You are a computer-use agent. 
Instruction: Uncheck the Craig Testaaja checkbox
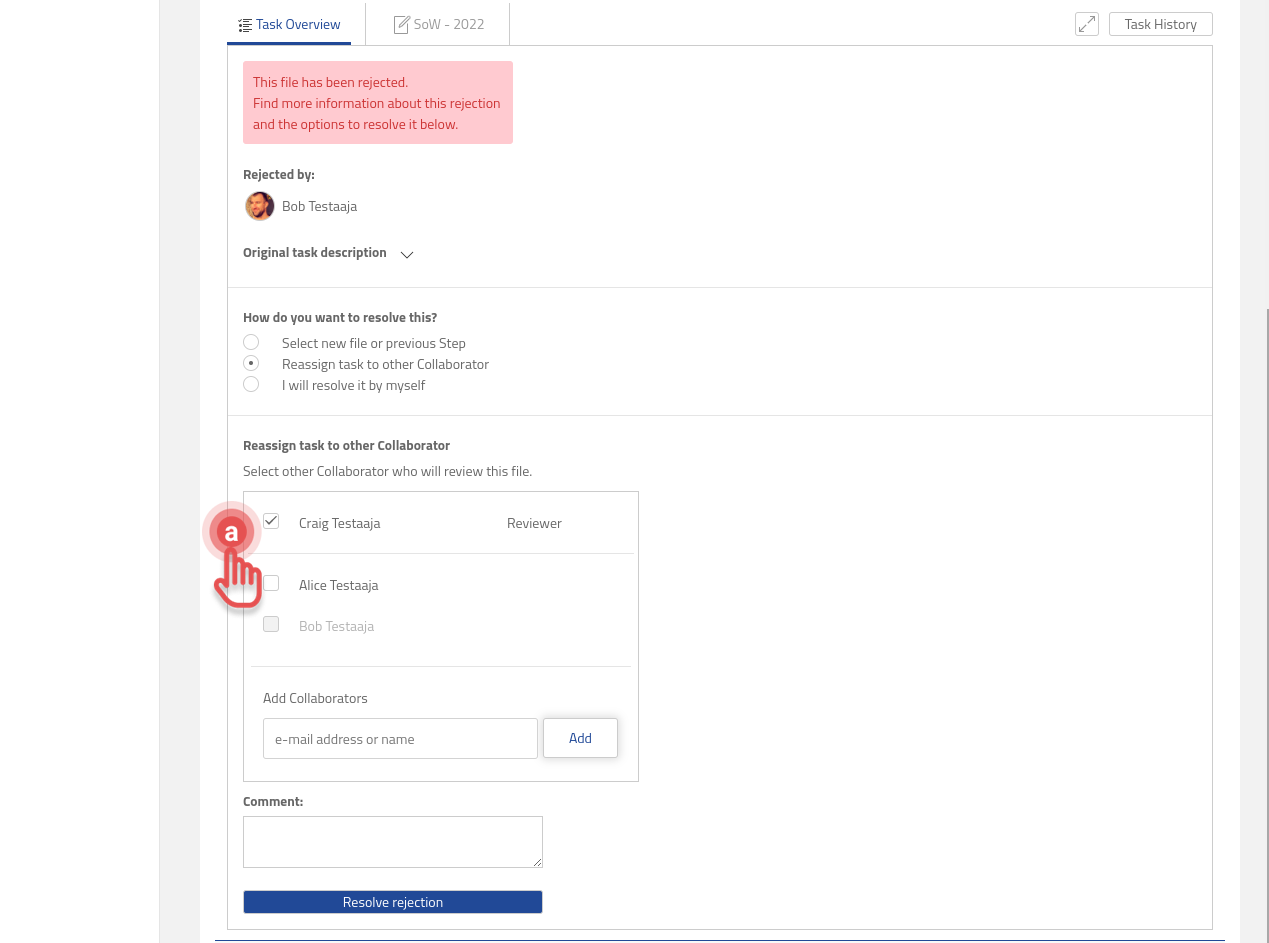point(270,520)
